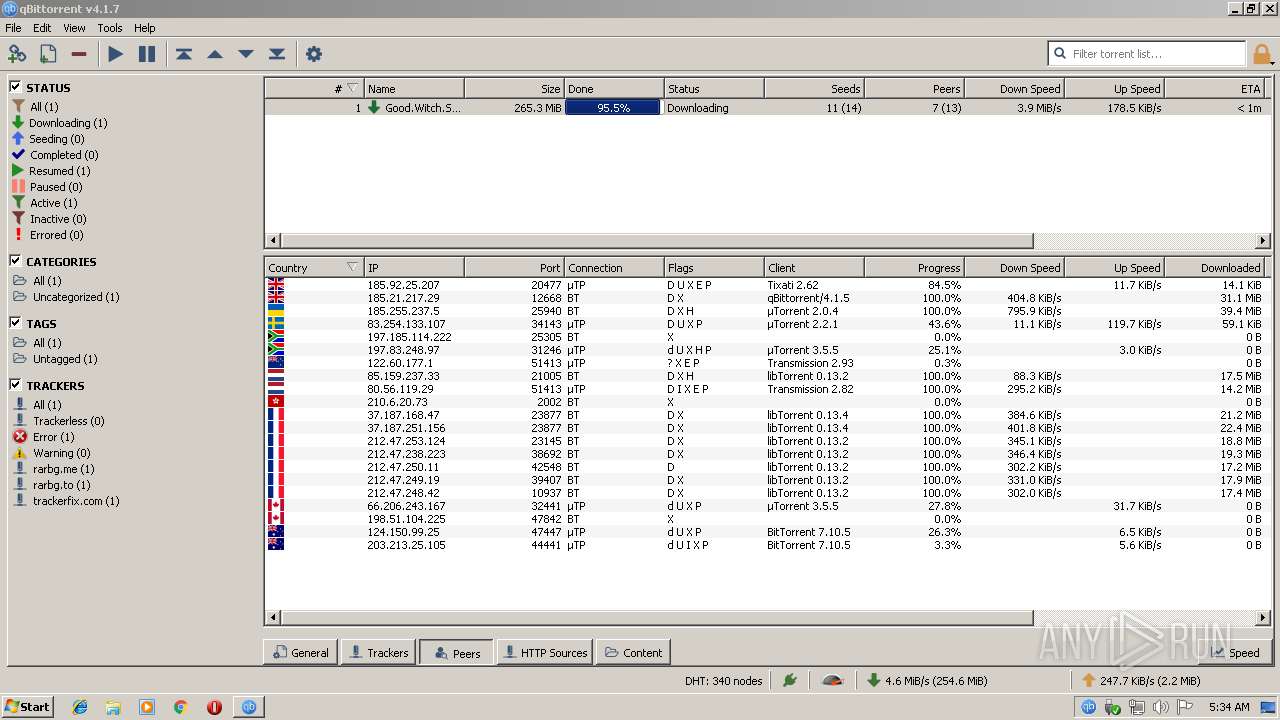Switch to the Content tab
This screenshot has height=720, width=1280.
633,652
